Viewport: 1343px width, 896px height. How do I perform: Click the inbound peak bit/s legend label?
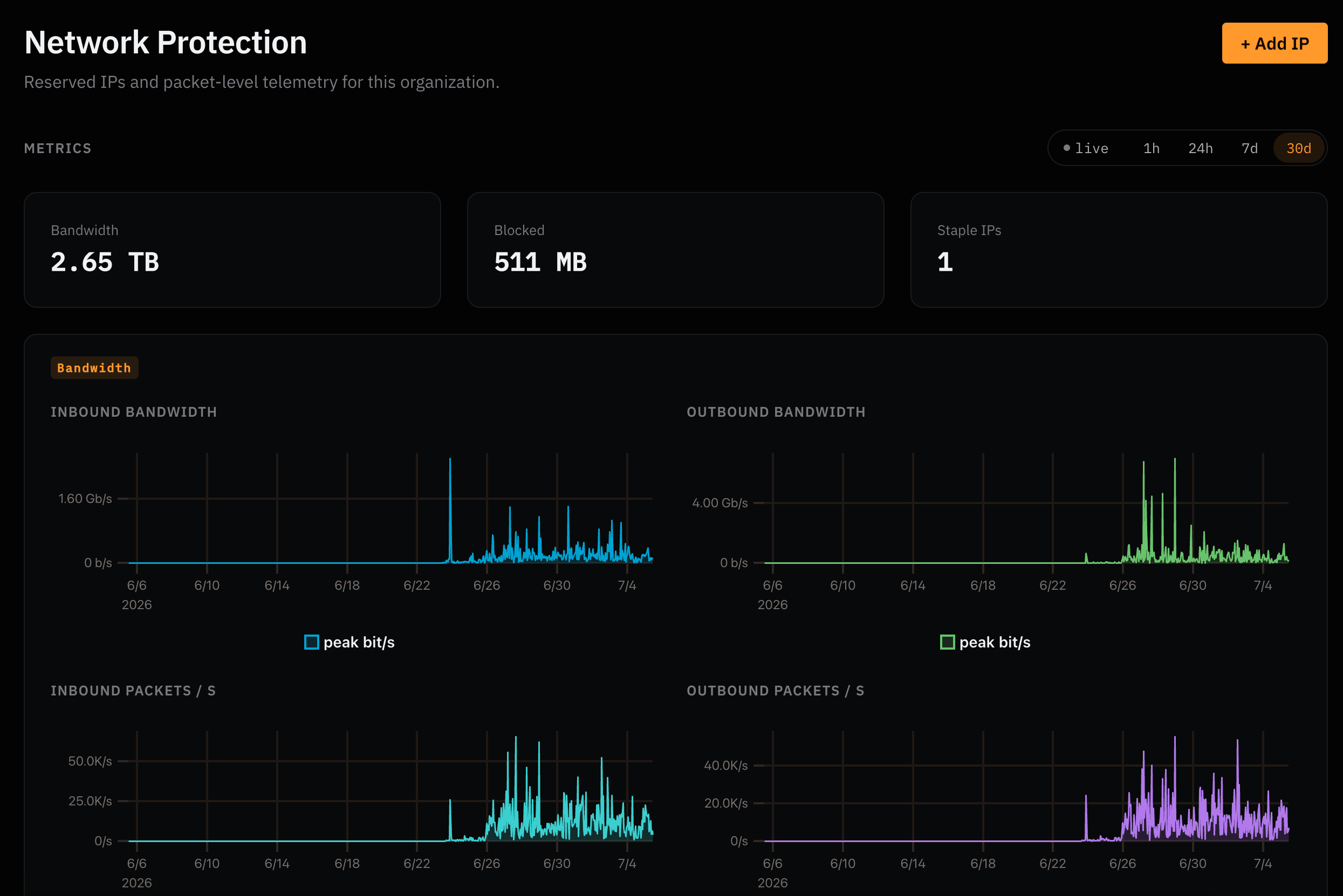pos(359,642)
